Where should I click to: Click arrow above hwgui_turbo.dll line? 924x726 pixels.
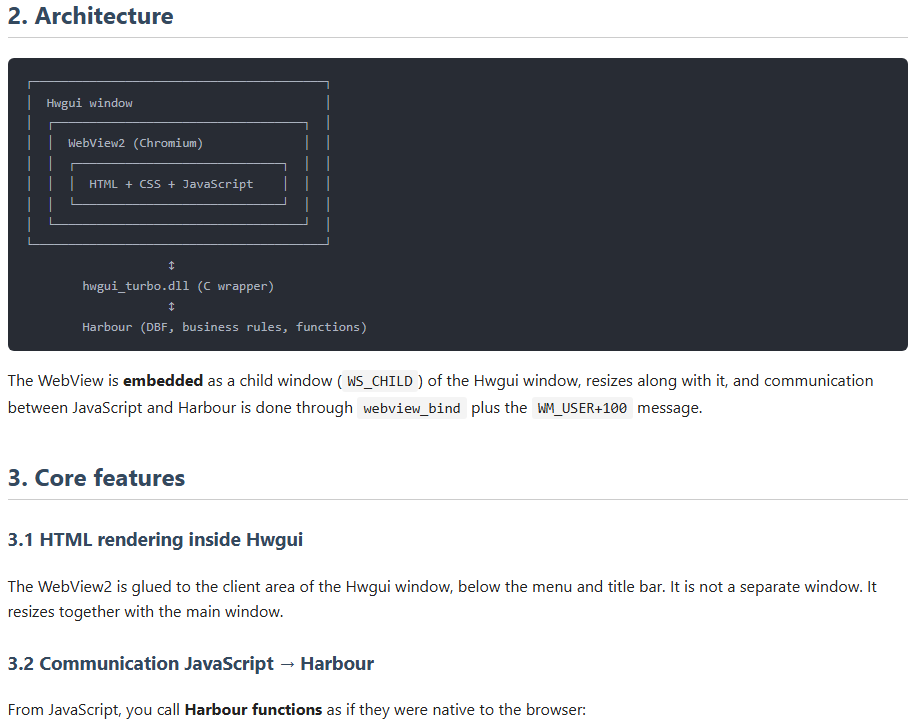tap(171, 266)
